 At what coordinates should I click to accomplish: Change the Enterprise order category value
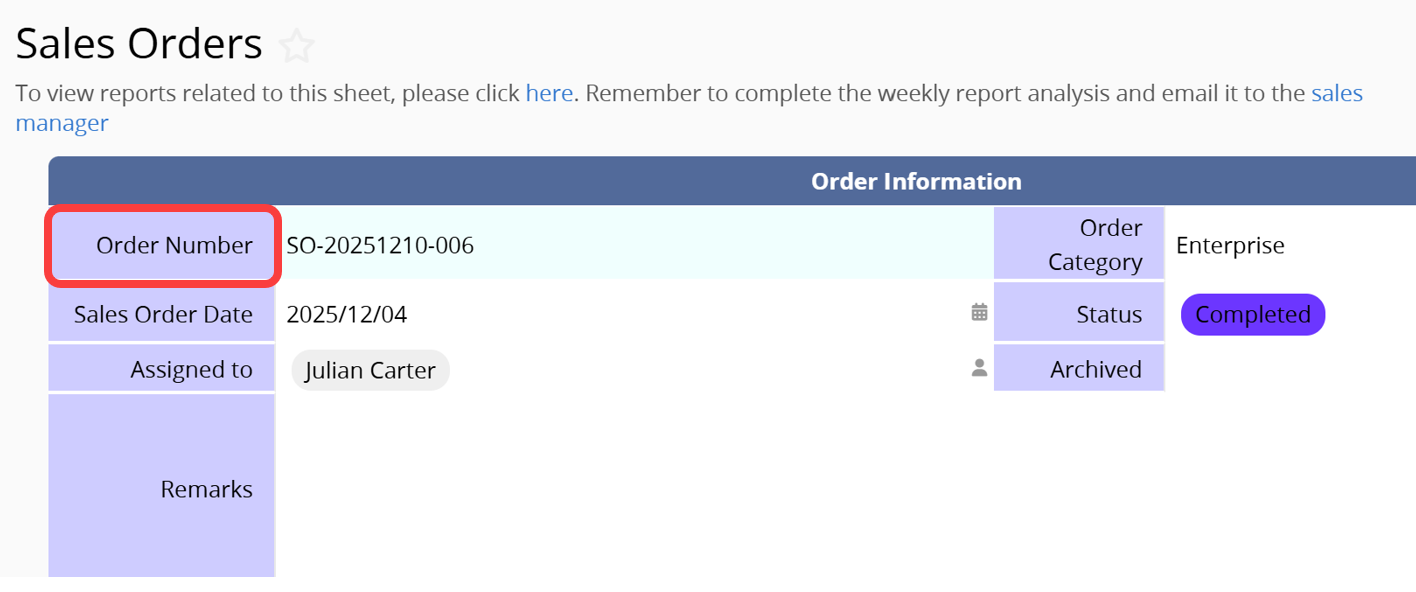coord(1230,245)
